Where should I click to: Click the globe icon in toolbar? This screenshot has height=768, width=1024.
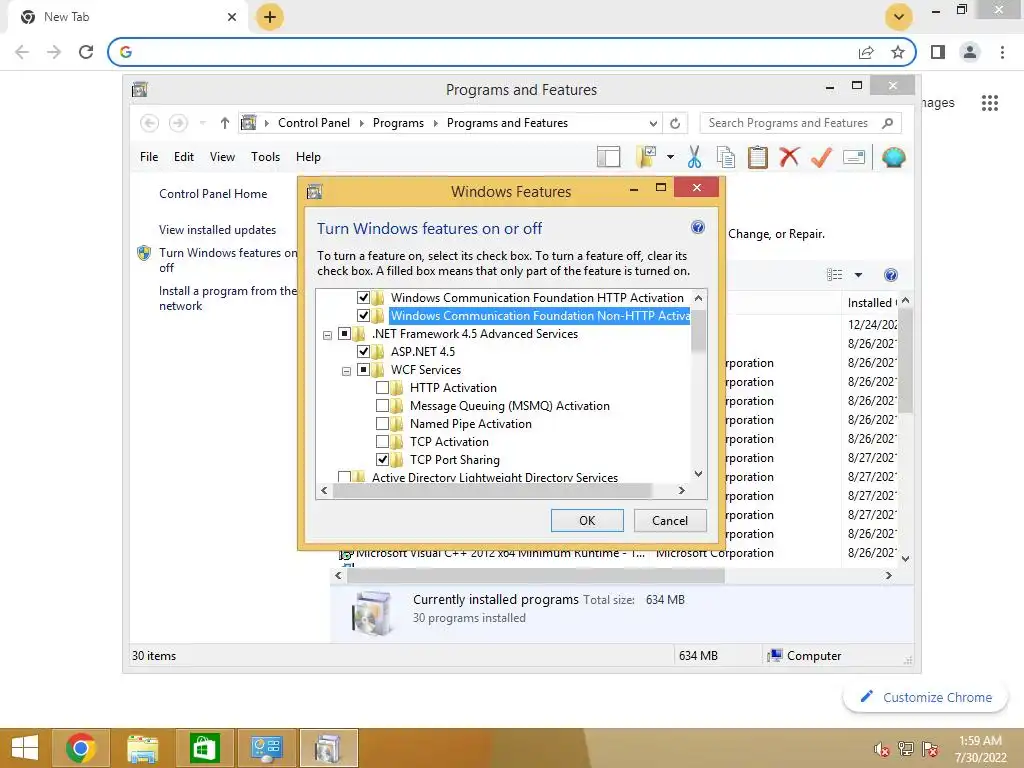click(893, 157)
